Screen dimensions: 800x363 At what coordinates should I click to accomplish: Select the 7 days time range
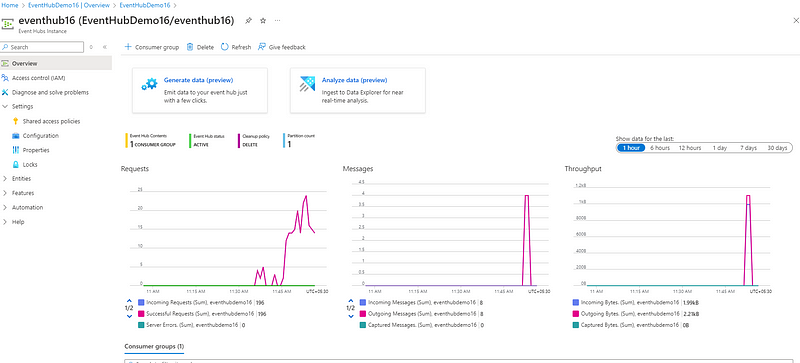(748, 148)
